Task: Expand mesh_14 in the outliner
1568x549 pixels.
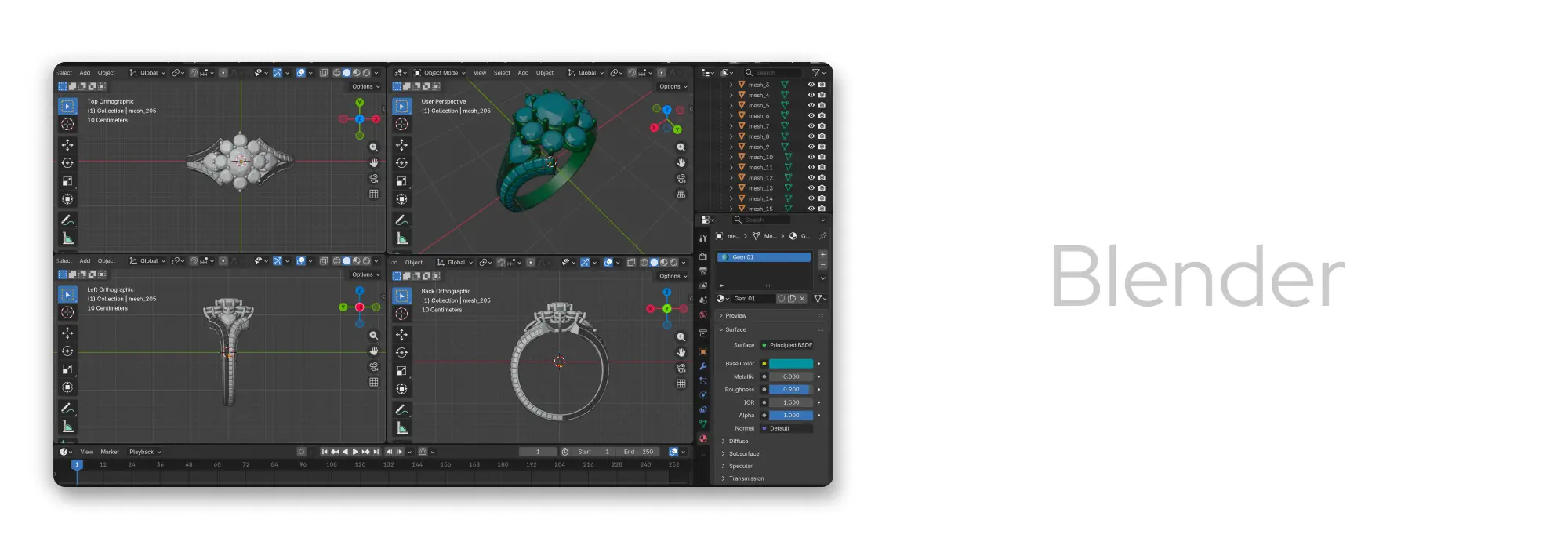Action: (x=731, y=198)
